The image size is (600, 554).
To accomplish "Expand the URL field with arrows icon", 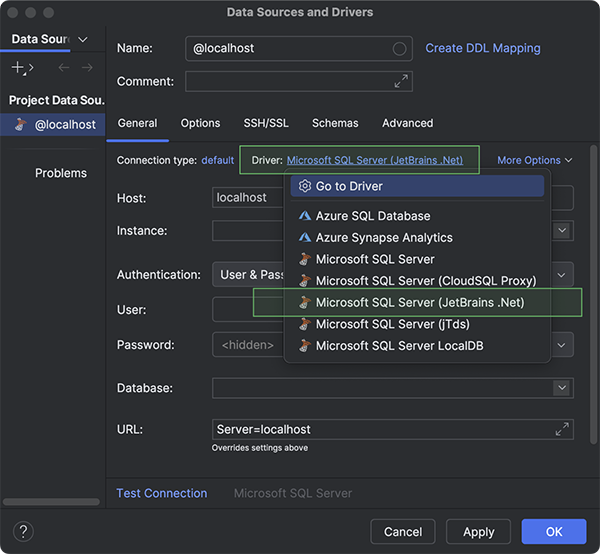I will point(562,429).
